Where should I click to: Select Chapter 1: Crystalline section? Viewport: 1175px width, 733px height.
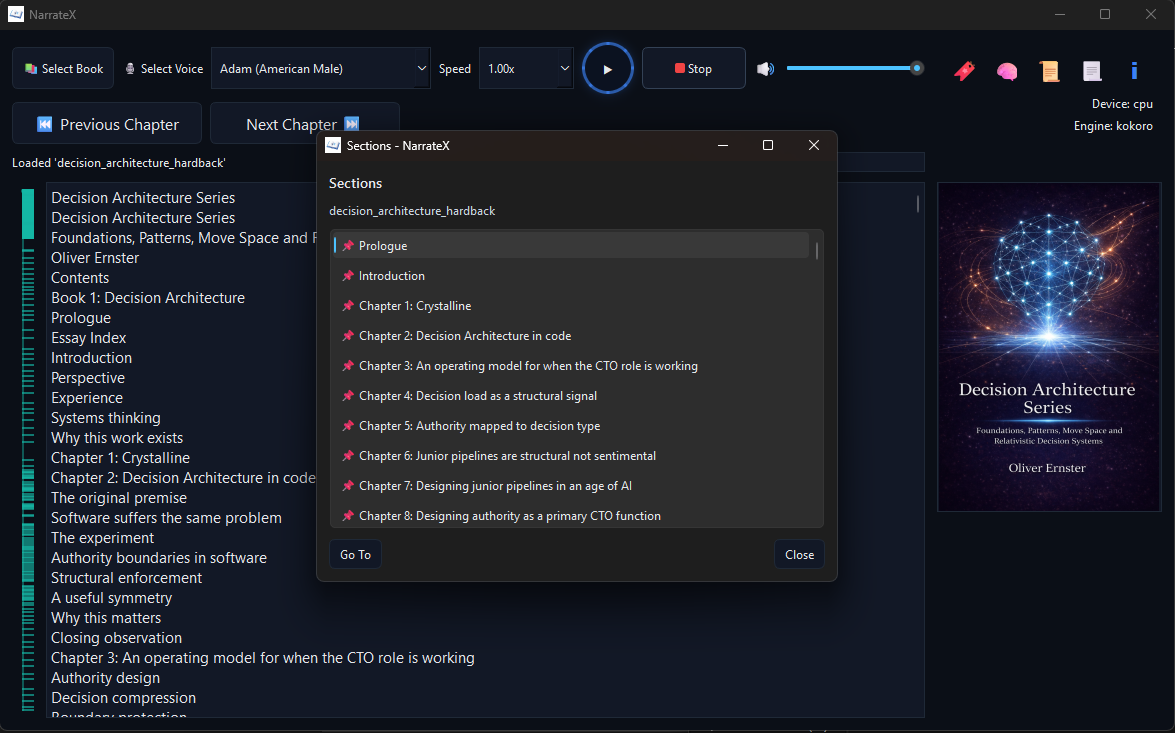pyautogui.click(x=415, y=306)
